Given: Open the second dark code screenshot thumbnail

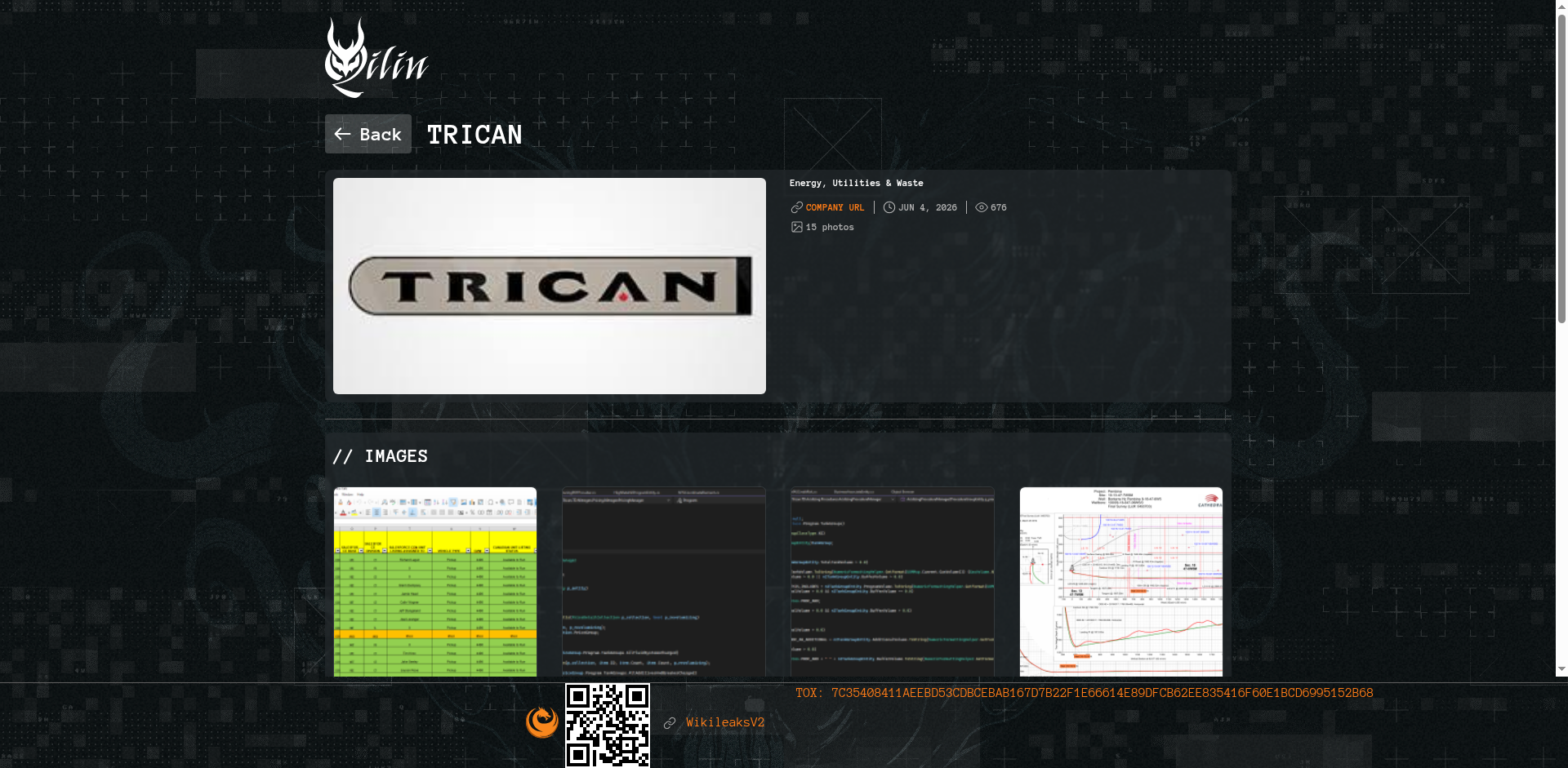Looking at the screenshot, I should [664, 582].
